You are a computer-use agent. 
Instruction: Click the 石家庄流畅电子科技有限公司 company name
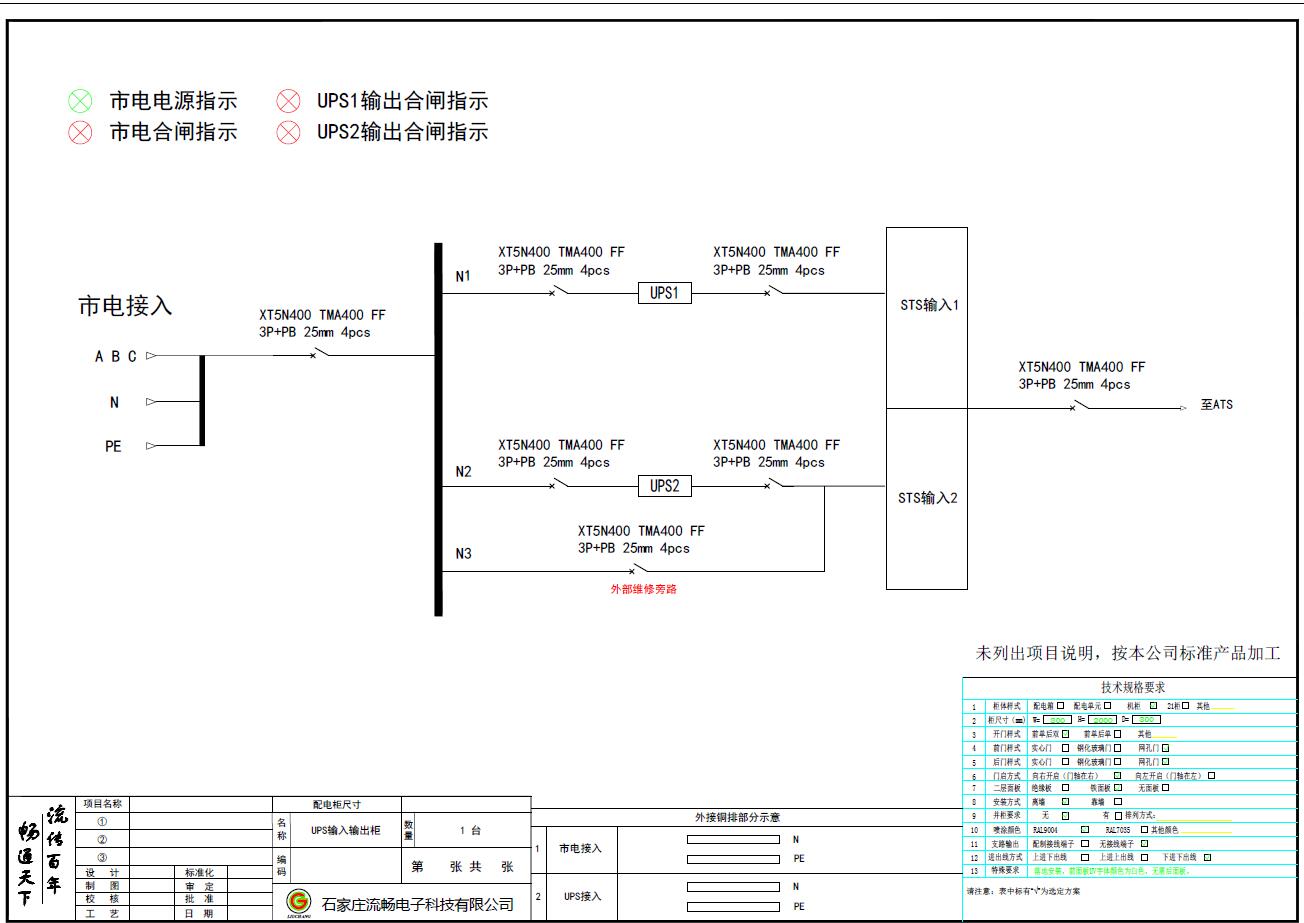tap(417, 904)
